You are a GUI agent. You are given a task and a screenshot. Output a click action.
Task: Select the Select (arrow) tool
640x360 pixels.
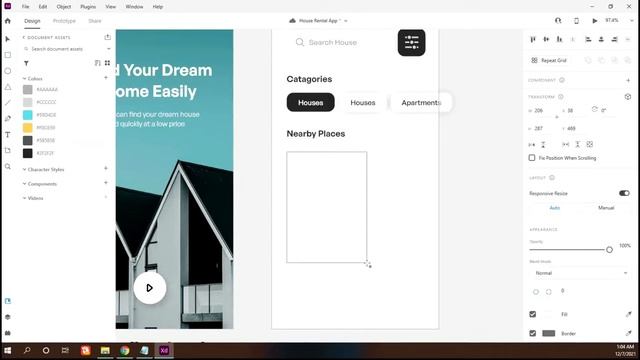[7, 39]
